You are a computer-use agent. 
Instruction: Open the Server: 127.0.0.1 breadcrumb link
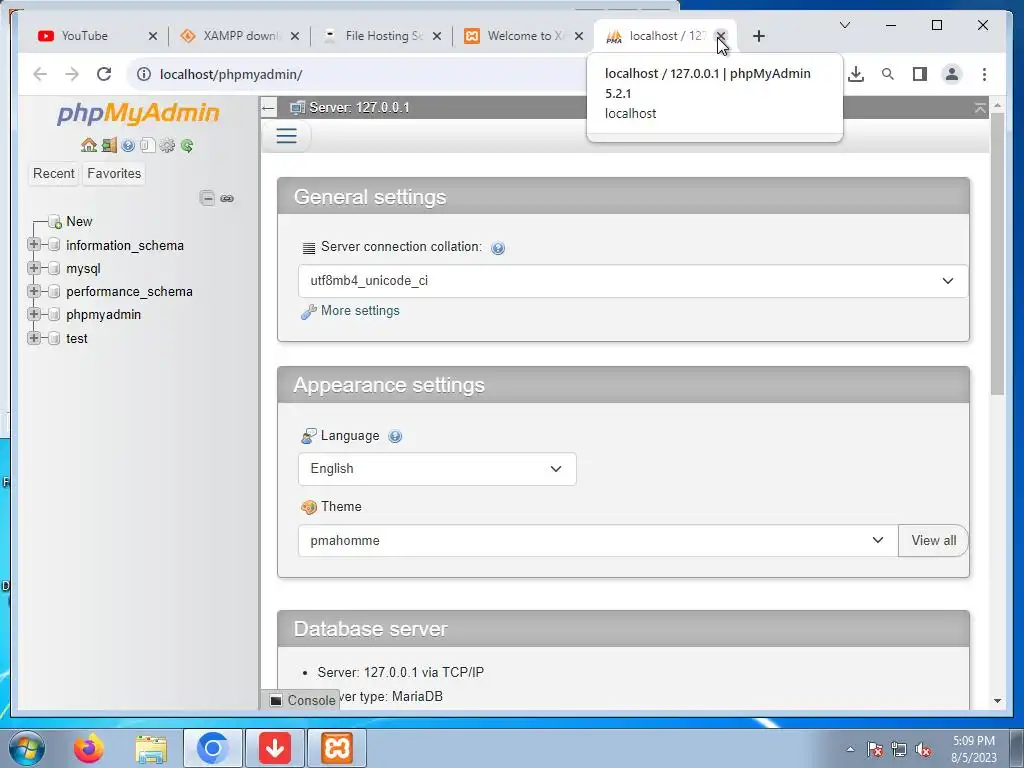tap(359, 107)
